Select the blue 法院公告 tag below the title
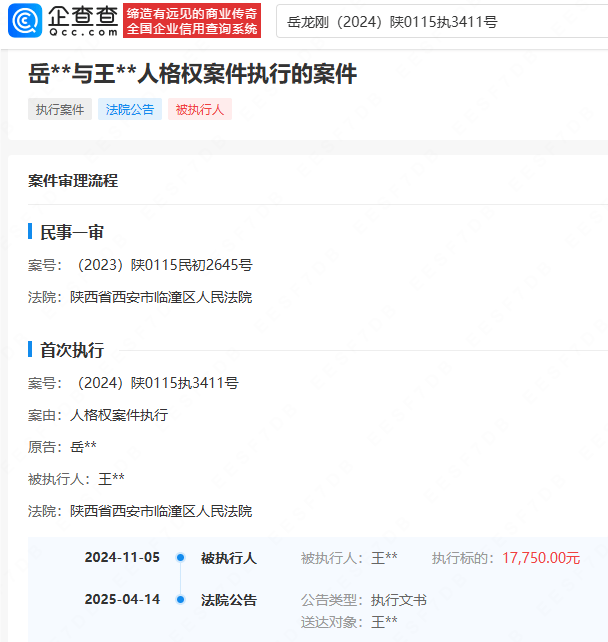This screenshot has width=608, height=642. pyautogui.click(x=130, y=110)
